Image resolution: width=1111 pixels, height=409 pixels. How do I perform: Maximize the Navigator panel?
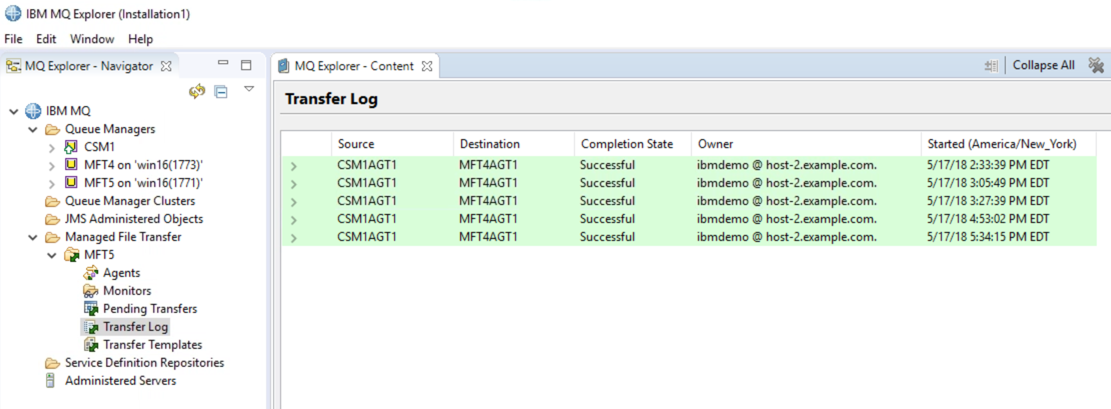click(x=246, y=65)
